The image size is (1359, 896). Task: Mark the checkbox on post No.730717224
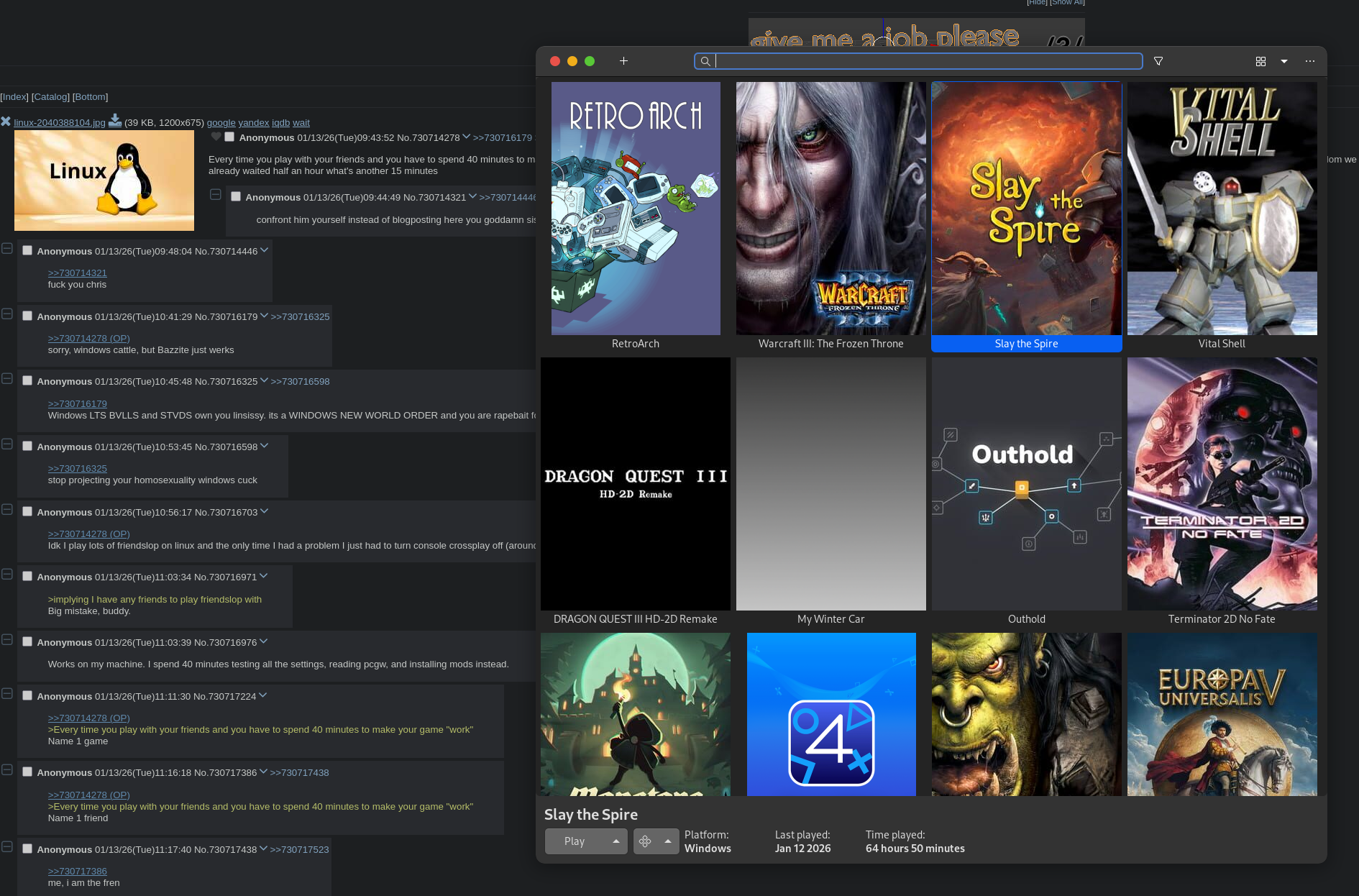pos(27,695)
